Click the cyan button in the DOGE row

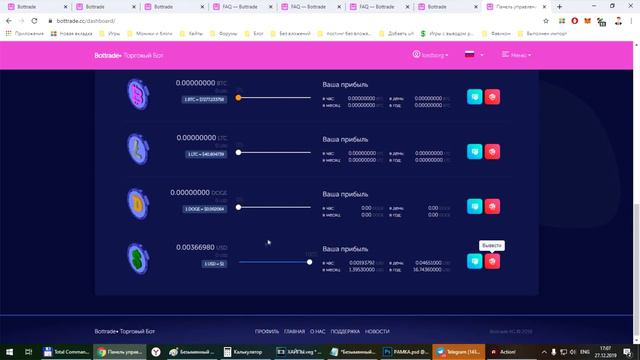(474, 206)
